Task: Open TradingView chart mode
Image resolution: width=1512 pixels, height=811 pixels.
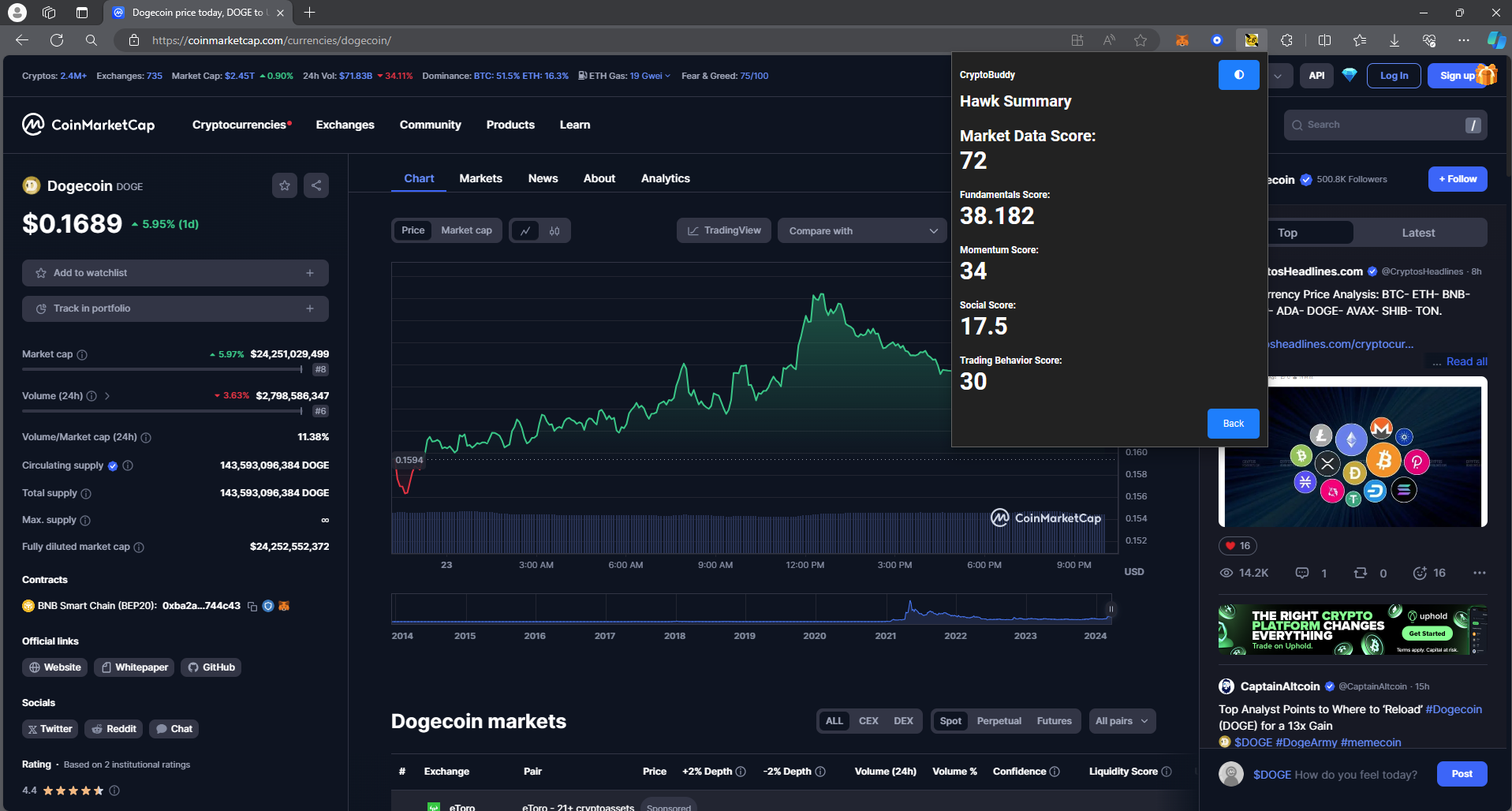Action: [x=724, y=230]
